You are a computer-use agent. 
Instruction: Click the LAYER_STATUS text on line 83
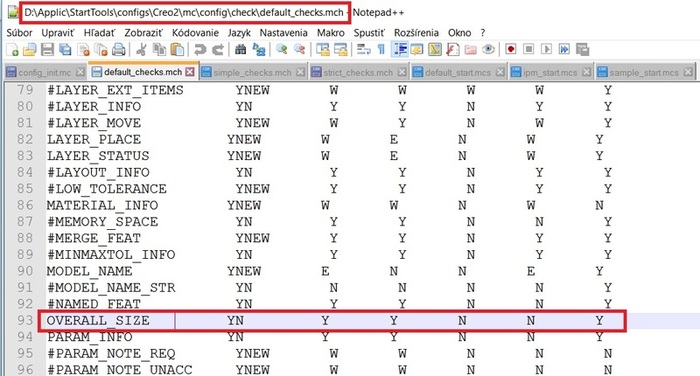pyautogui.click(x=98, y=156)
